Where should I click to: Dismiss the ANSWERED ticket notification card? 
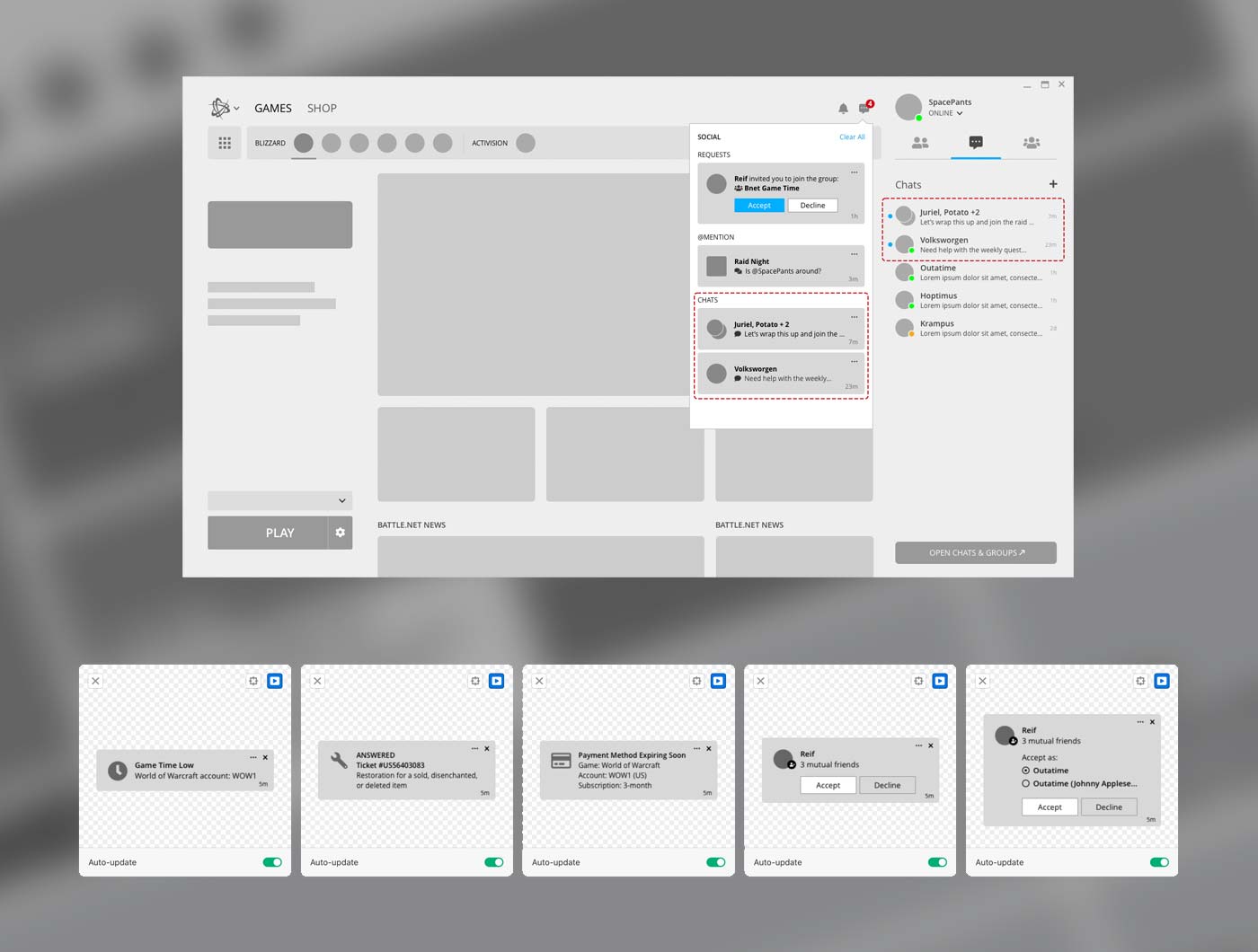[487, 748]
